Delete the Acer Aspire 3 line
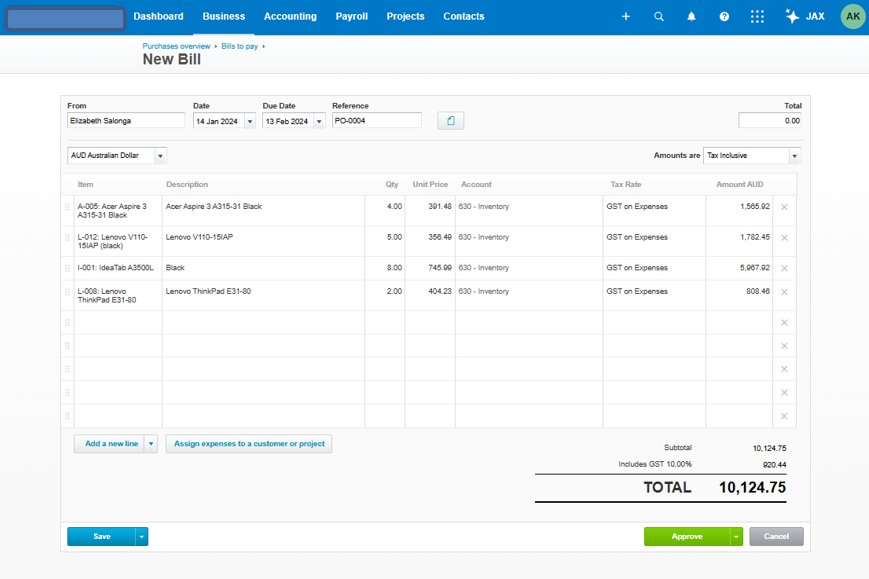 (x=784, y=207)
